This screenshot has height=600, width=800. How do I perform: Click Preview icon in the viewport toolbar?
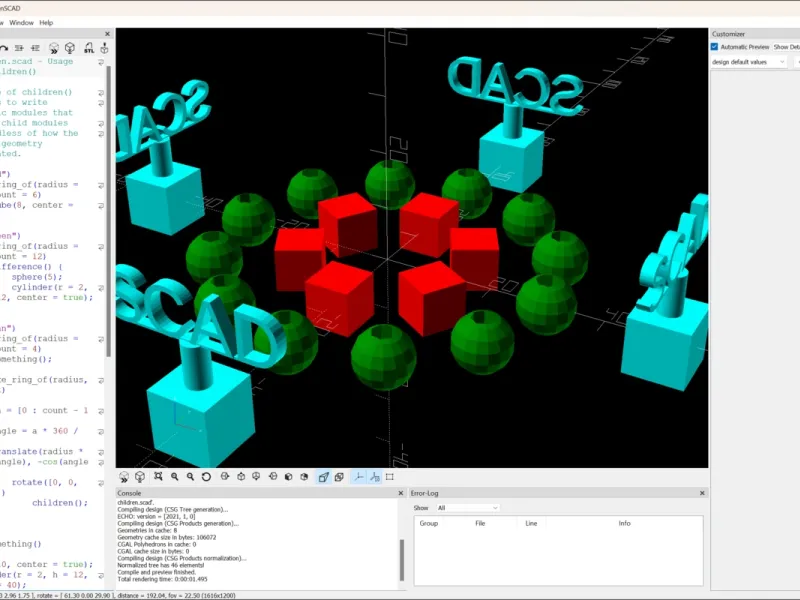(x=124, y=477)
